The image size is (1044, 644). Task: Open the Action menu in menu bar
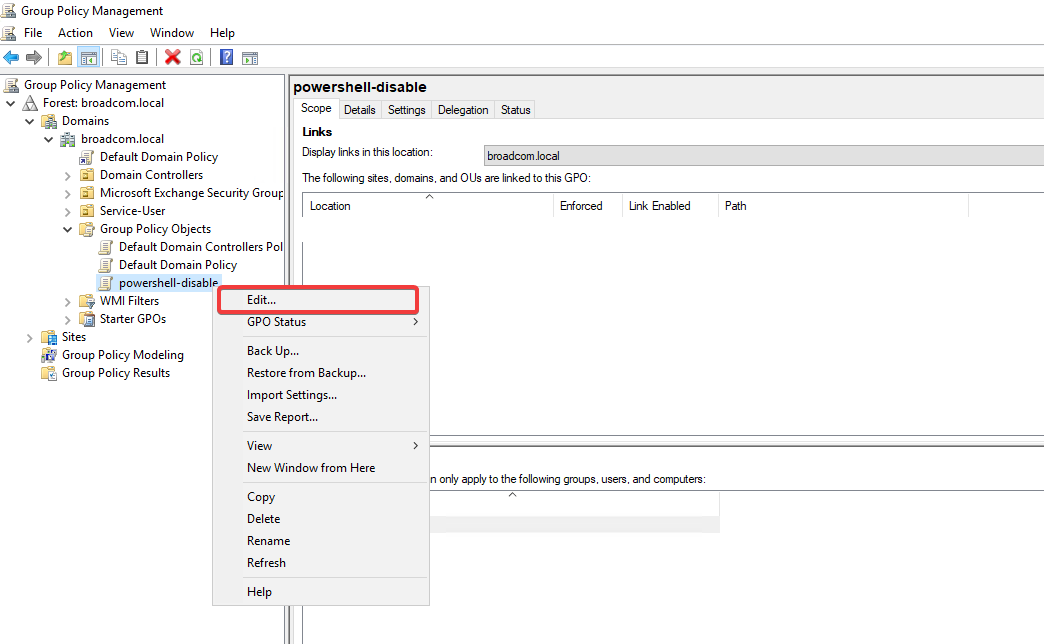(75, 33)
